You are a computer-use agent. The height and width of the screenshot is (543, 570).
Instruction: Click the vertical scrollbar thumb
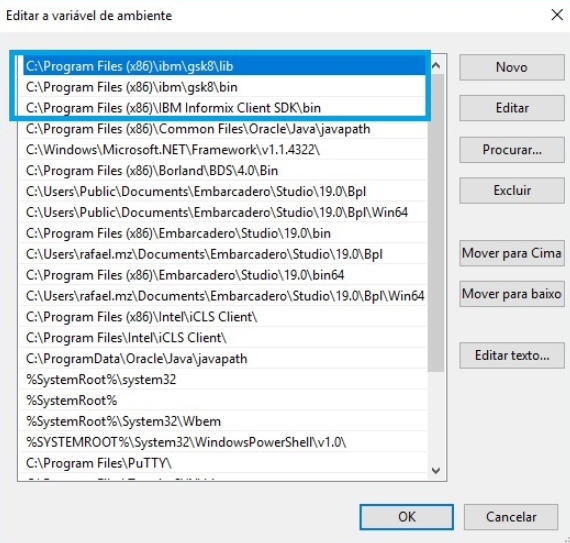[436, 223]
